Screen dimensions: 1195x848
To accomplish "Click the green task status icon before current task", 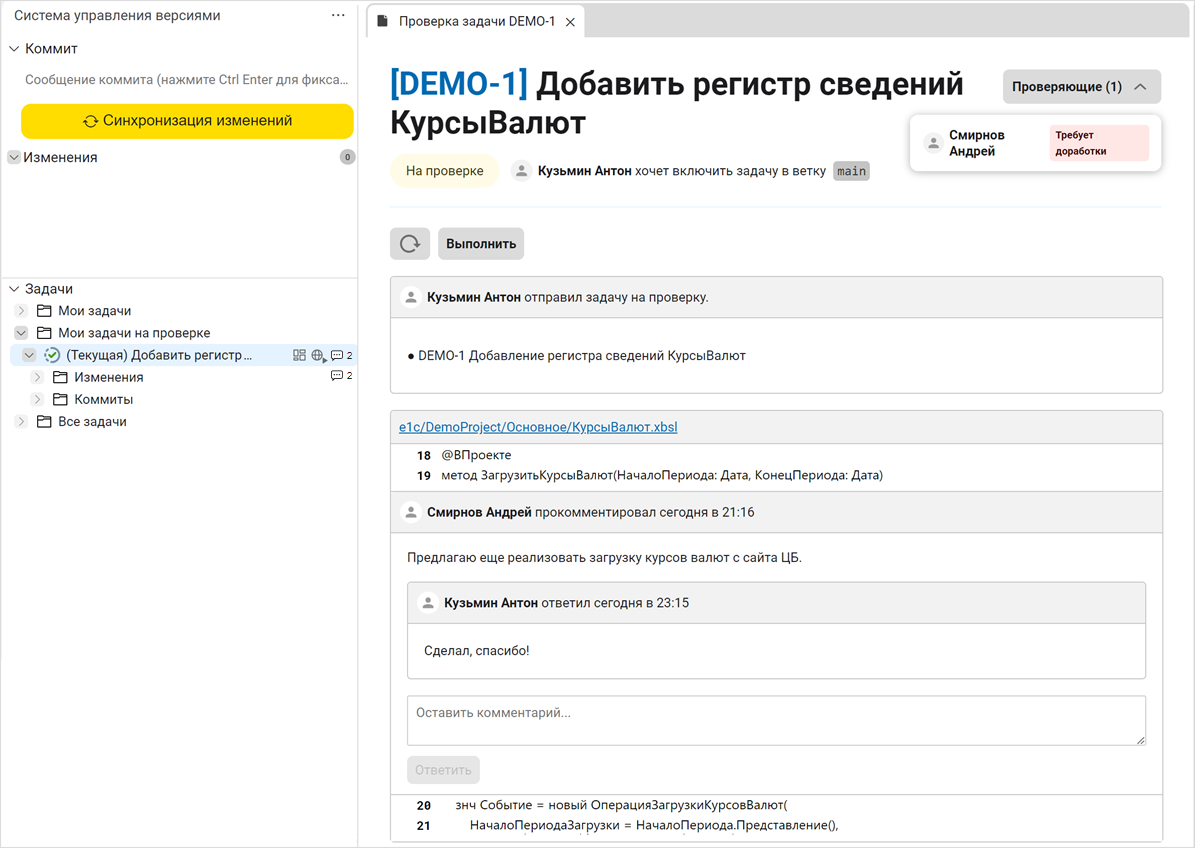I will click(52, 355).
